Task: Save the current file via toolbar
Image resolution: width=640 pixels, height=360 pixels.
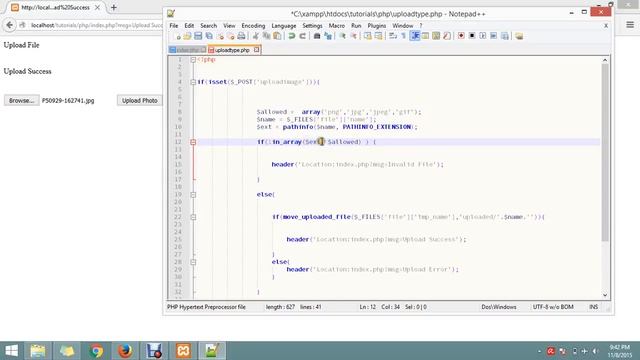Action: tap(198, 36)
